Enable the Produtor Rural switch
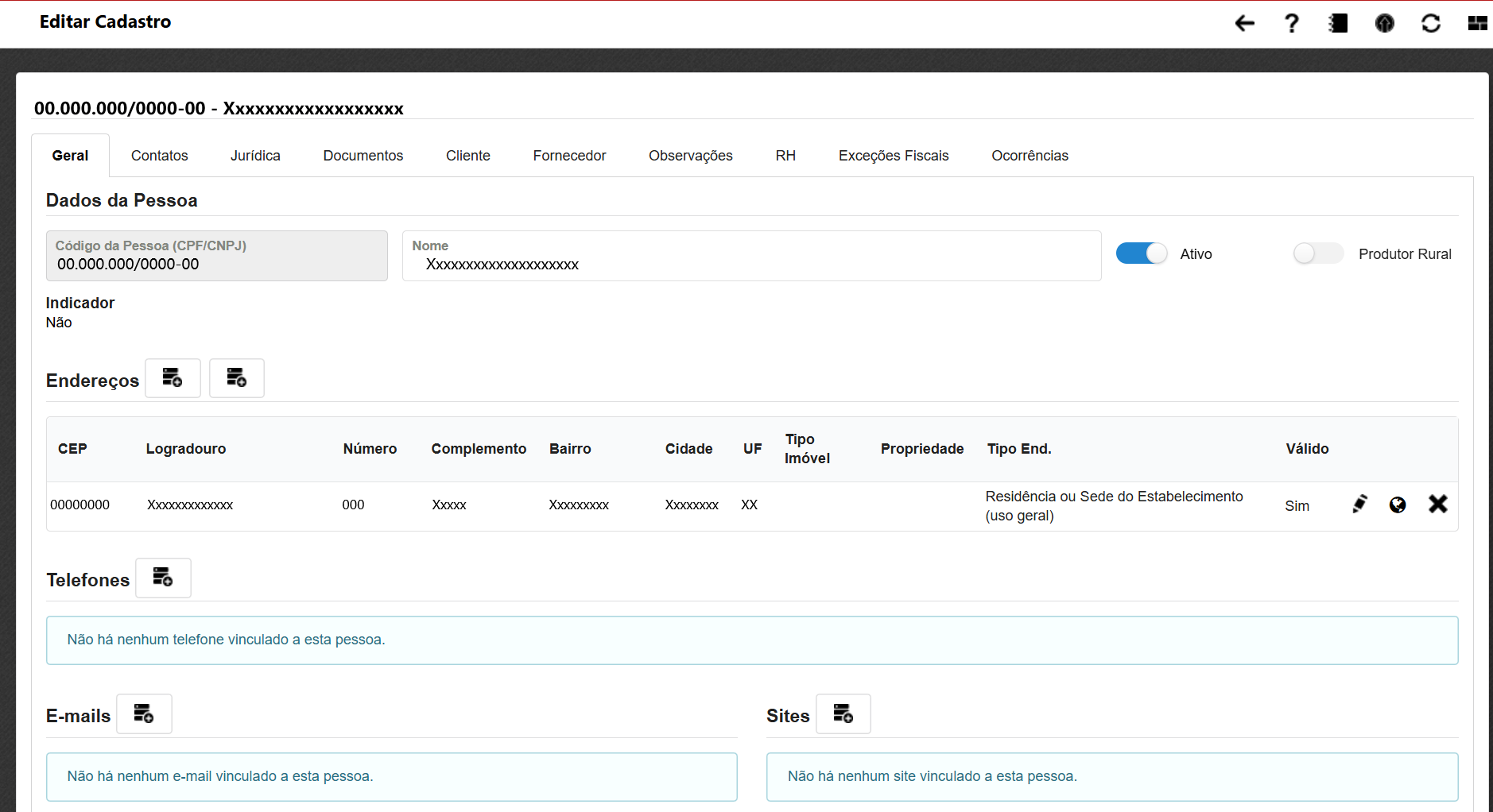 [x=1317, y=253]
